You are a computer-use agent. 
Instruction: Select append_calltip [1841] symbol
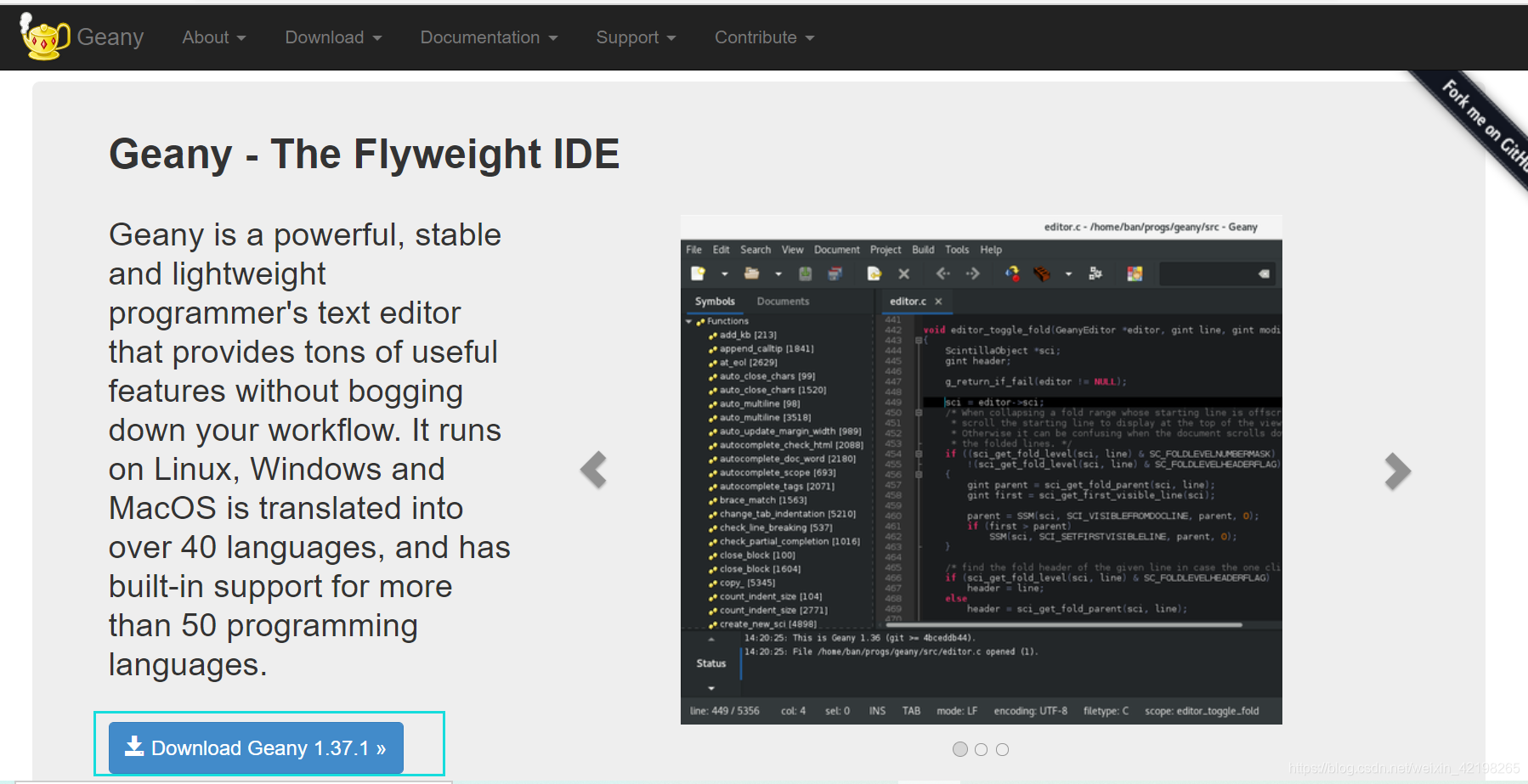coord(766,349)
